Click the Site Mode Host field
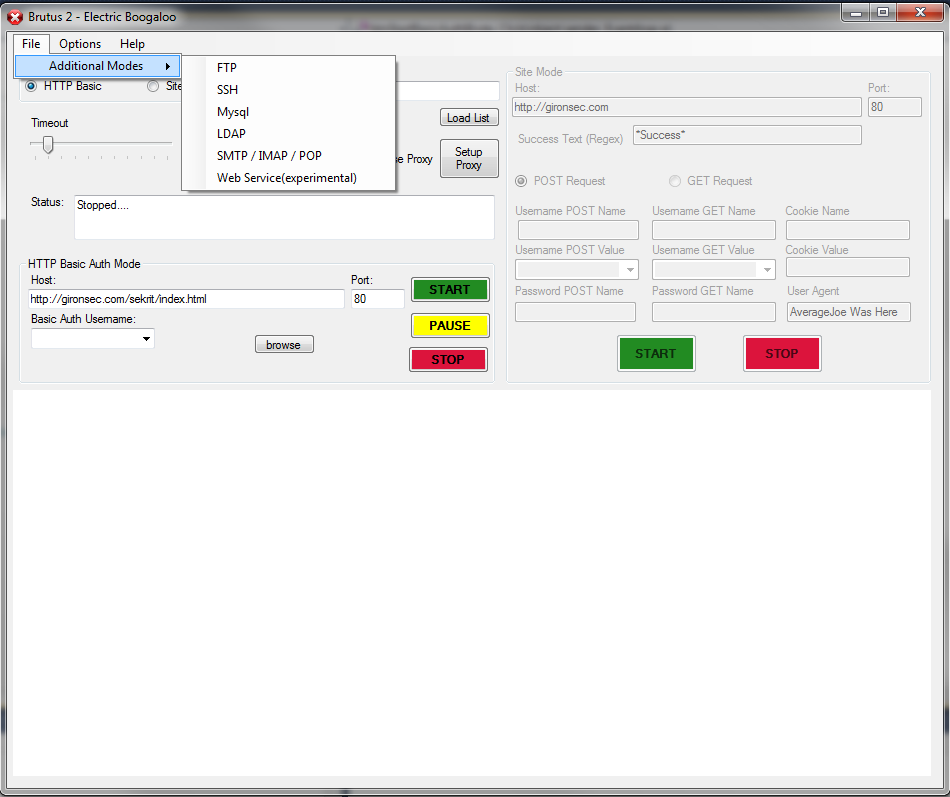The width and height of the screenshot is (950, 797). 686,107
